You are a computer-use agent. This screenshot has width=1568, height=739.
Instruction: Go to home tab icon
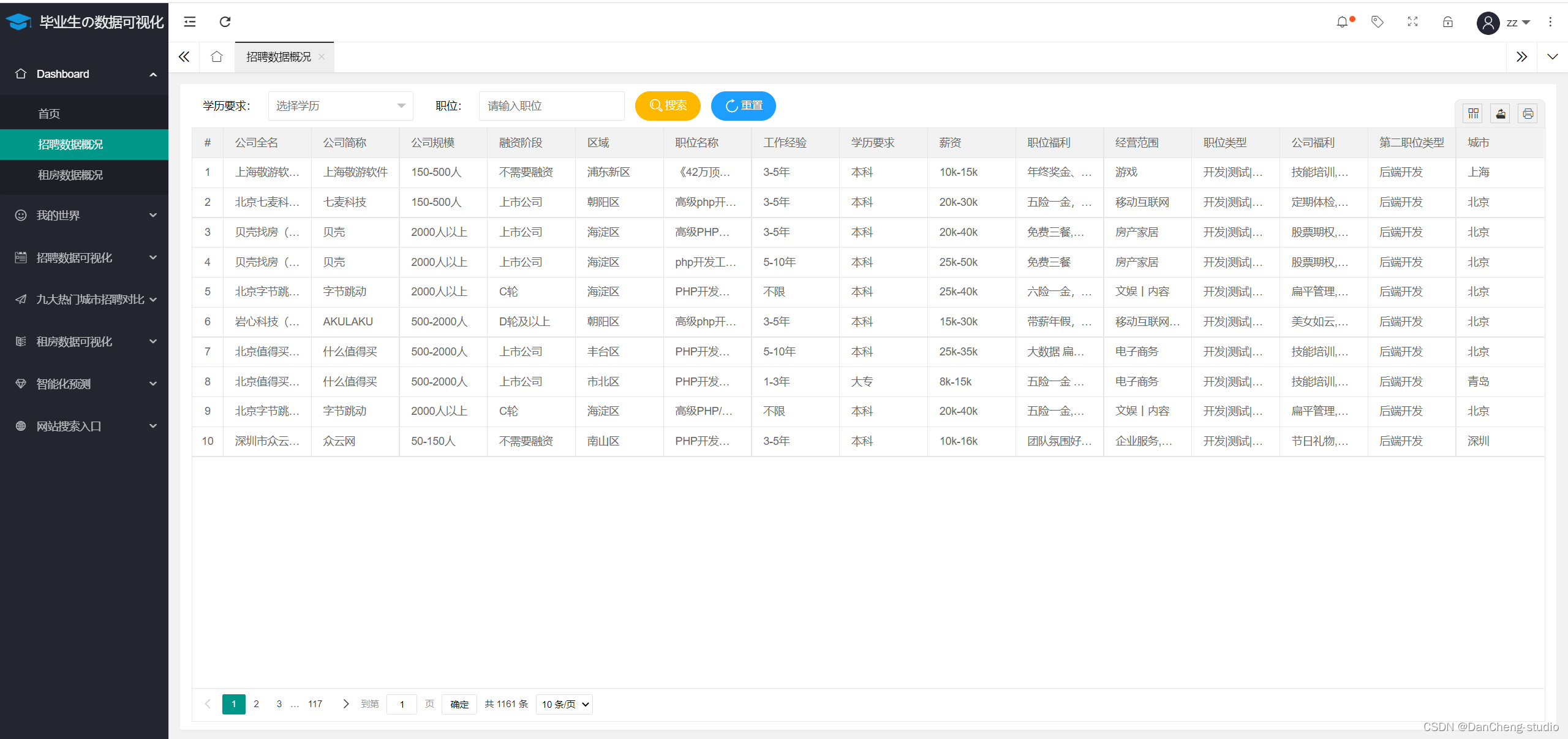pos(216,57)
